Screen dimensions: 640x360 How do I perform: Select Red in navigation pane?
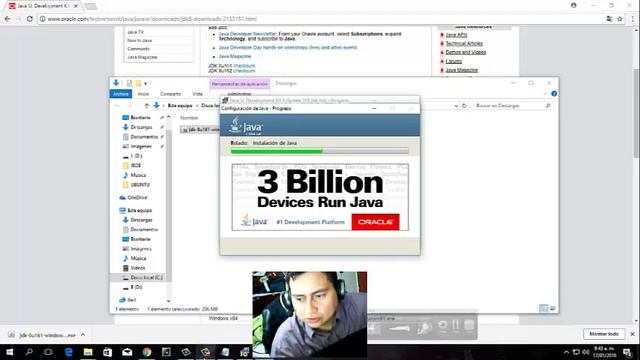coord(131,300)
